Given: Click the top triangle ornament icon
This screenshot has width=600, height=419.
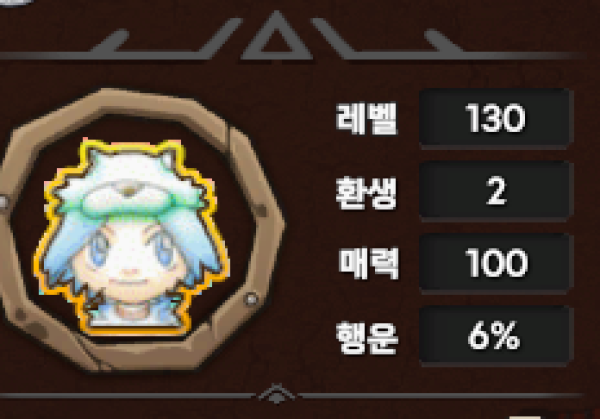Looking at the screenshot, I should click(276, 36).
